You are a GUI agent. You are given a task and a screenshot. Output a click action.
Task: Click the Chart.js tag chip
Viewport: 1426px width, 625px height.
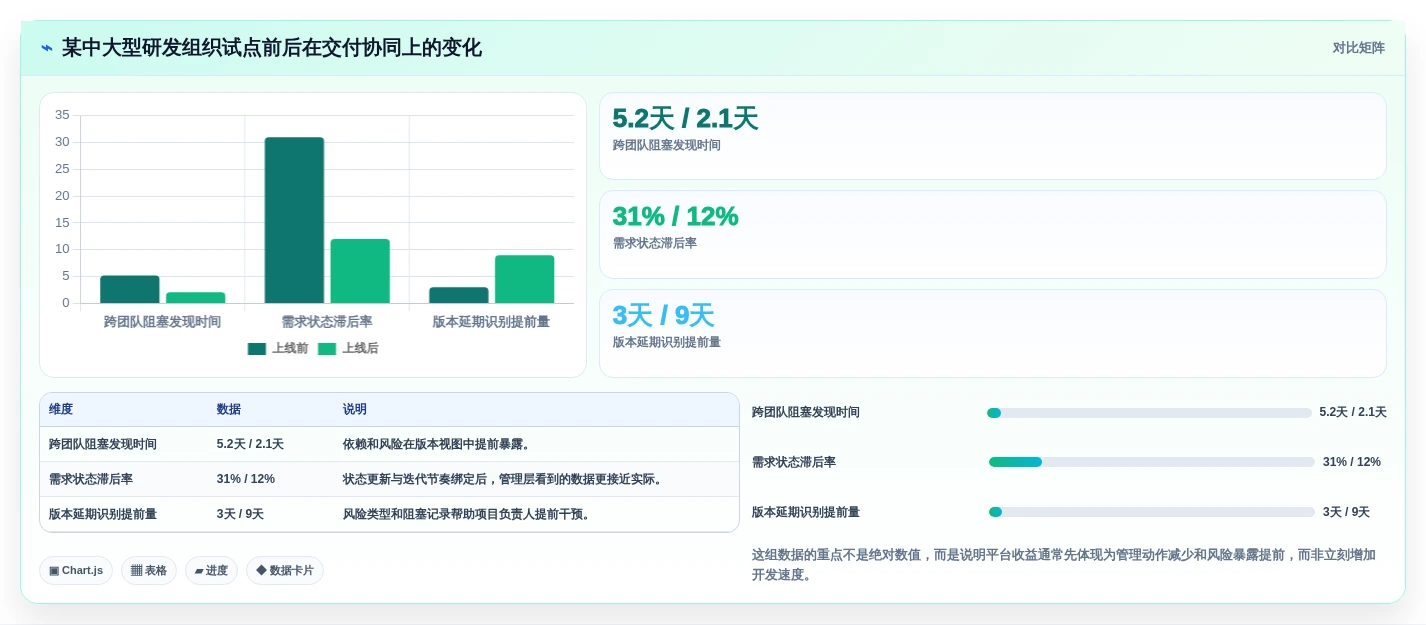coord(76,570)
